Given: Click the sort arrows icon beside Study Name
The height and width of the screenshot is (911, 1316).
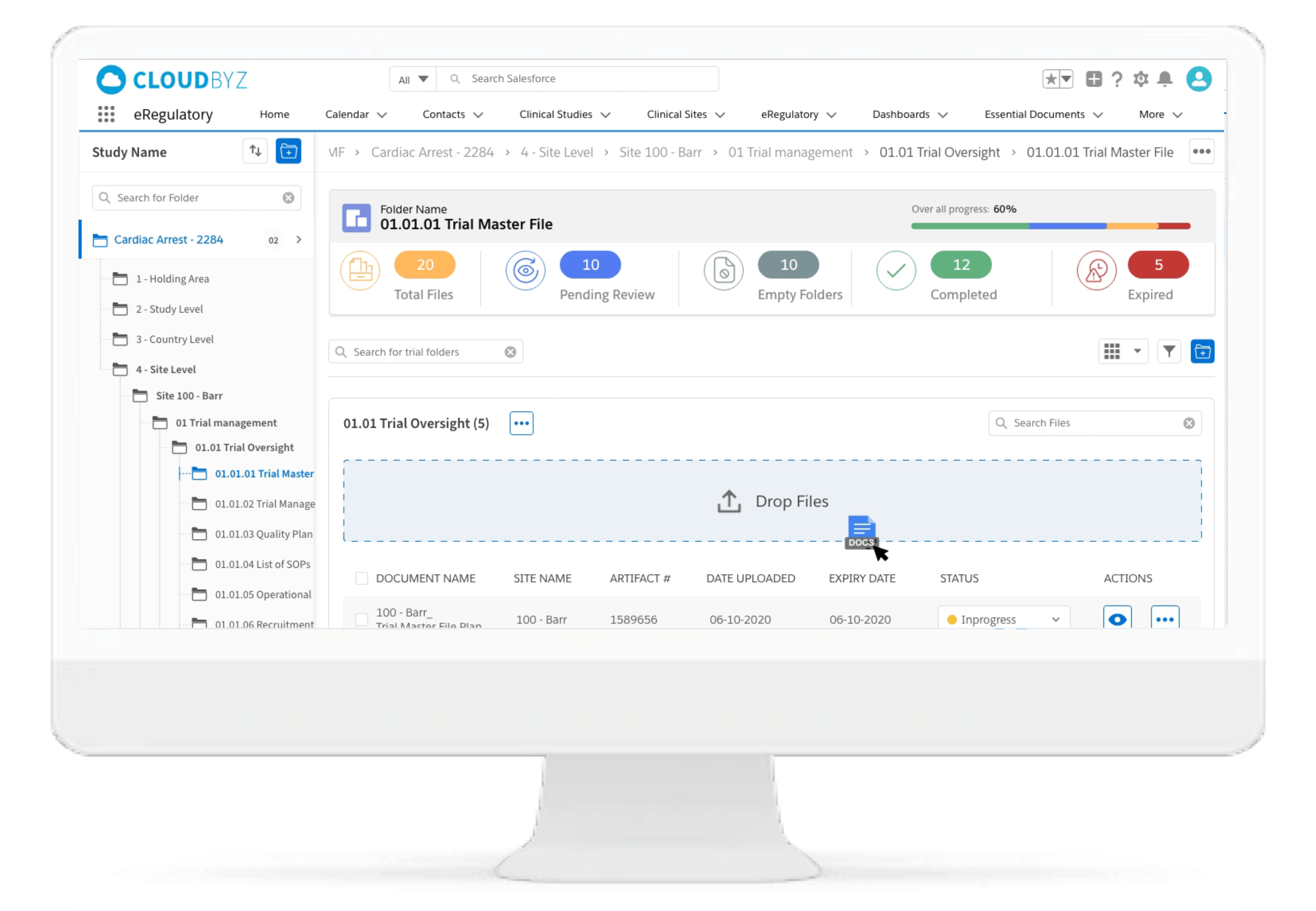Looking at the screenshot, I should pos(255,151).
